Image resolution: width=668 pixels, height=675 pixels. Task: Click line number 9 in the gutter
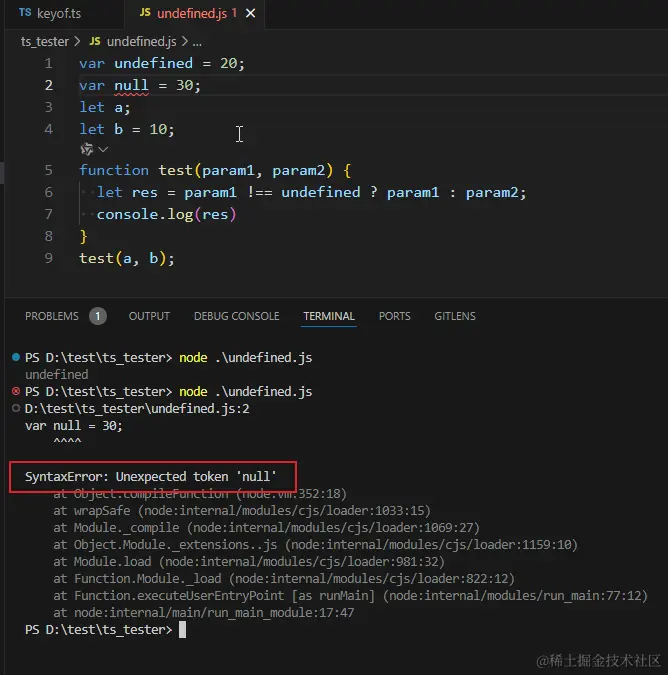(x=49, y=258)
